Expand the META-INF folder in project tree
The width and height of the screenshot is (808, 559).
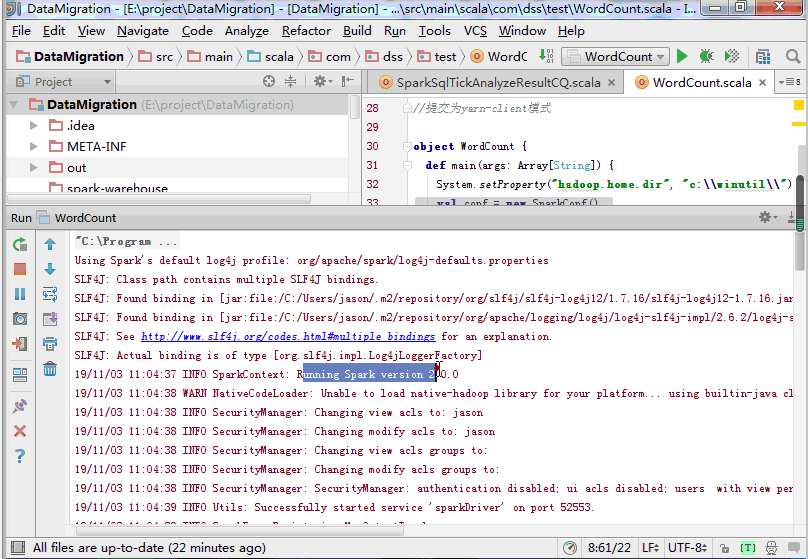(x=33, y=147)
